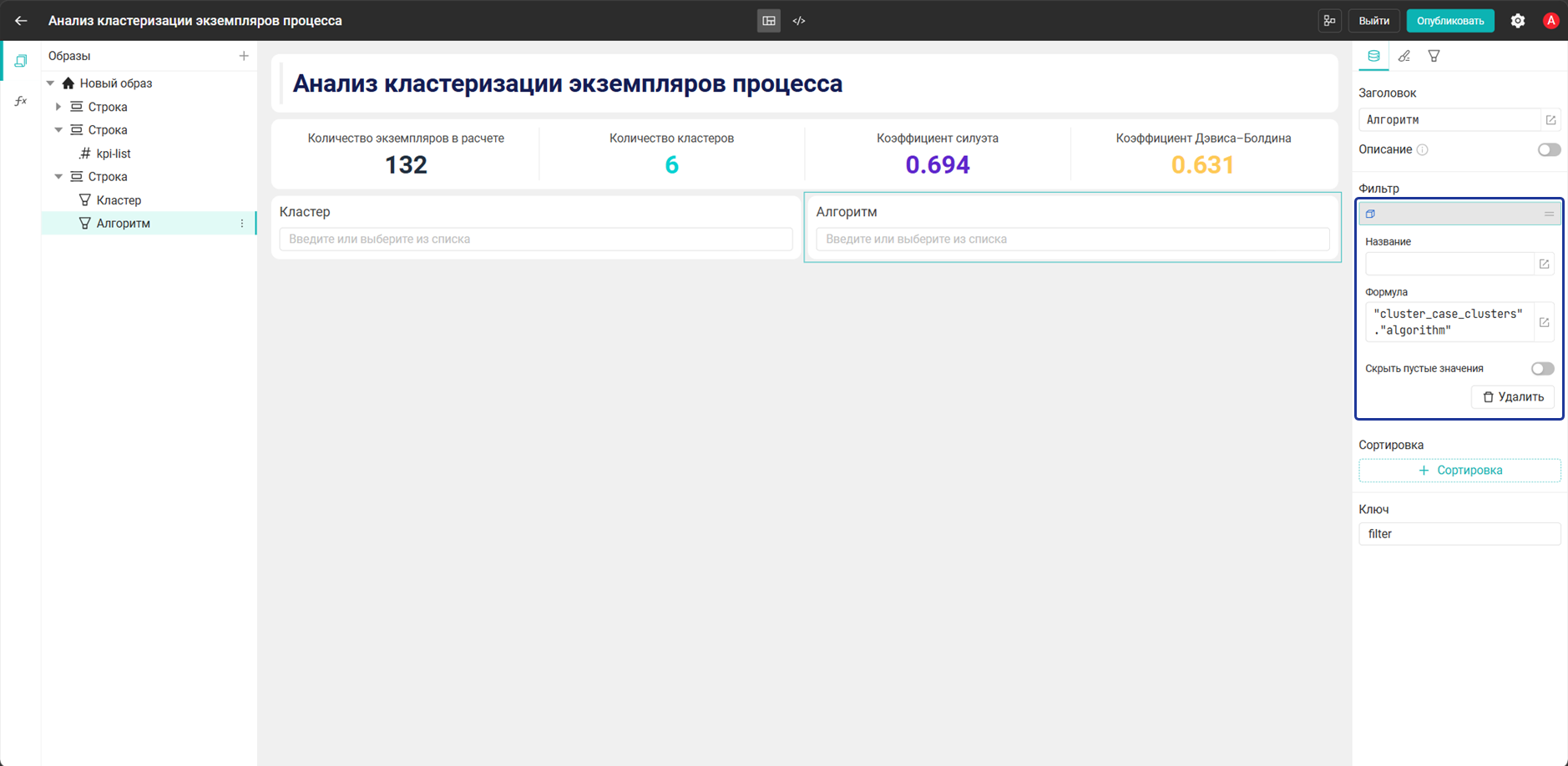Open data tab with database icon

click(x=1373, y=56)
